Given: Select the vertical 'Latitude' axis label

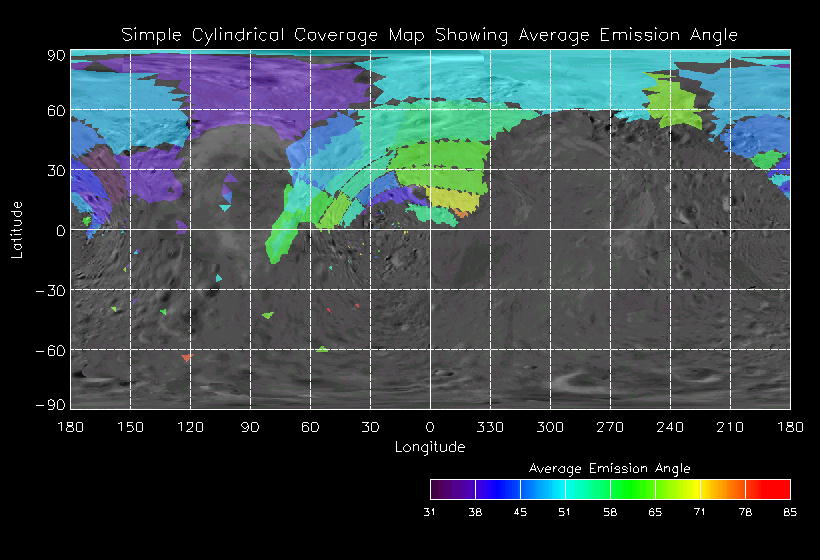Looking at the screenshot, I should pos(16,231).
